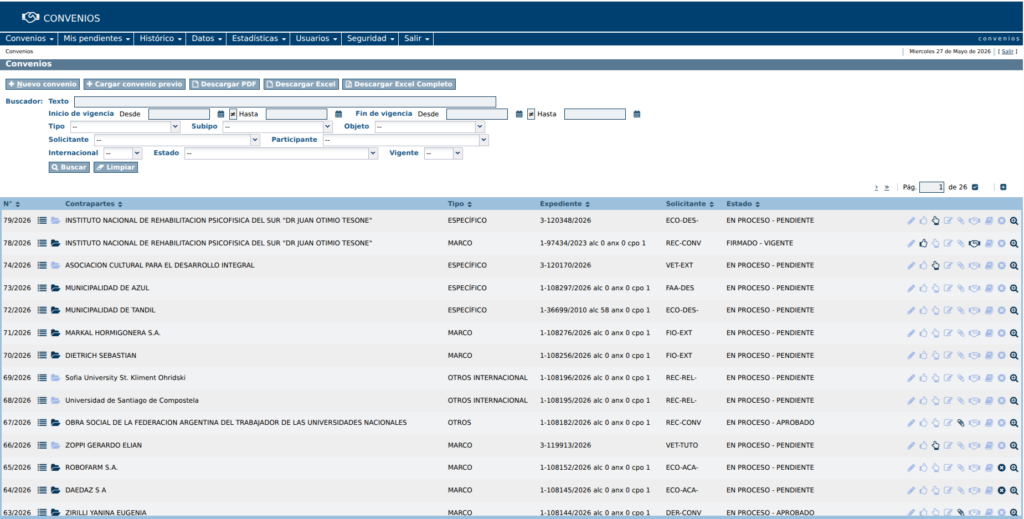Open the Histórico menu
The width and height of the screenshot is (1024, 519).
161,39
